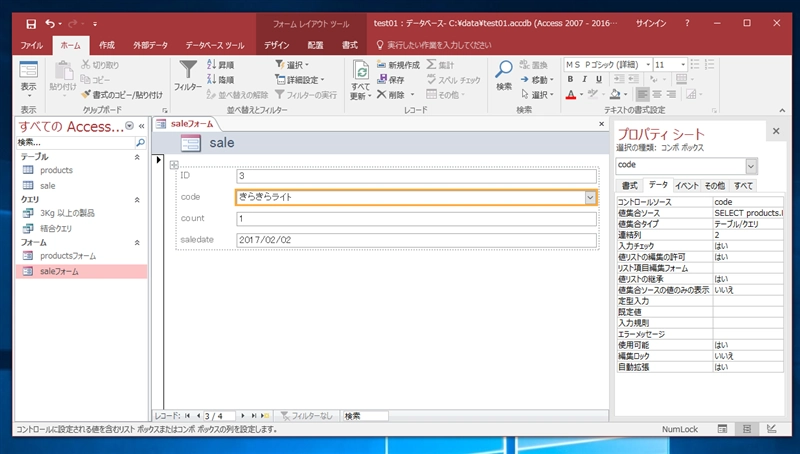Screen dimensions: 800x454
Task: Open the productsフォーム form
Action: click(68, 256)
